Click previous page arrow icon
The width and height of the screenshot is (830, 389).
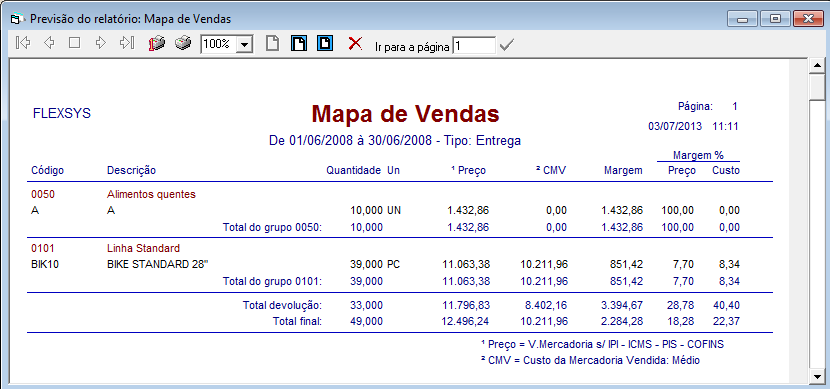pyautogui.click(x=49, y=43)
